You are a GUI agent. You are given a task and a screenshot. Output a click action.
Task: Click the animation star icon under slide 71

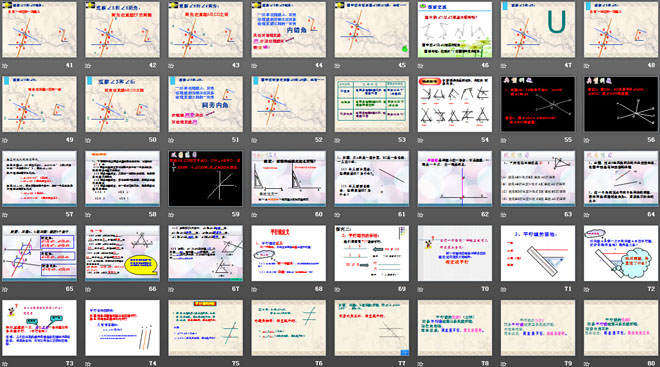[x=504, y=290]
